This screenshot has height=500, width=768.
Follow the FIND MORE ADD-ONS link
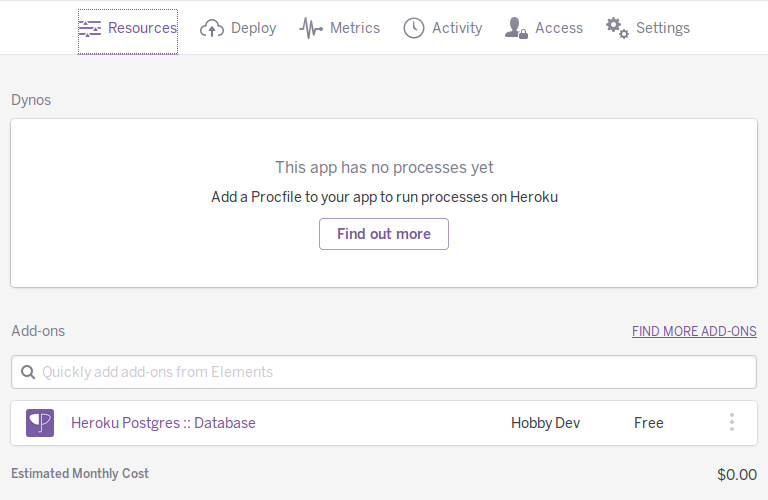694,331
